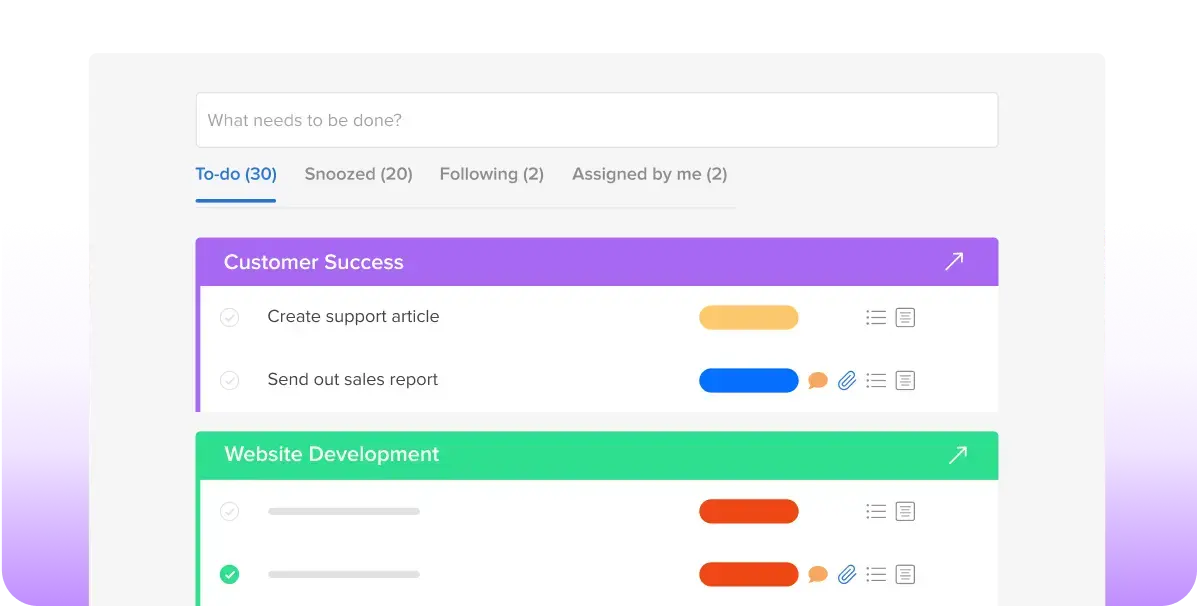Click the paperclip icon on the completed Website Development task
This screenshot has width=1197, height=606.
click(x=846, y=574)
